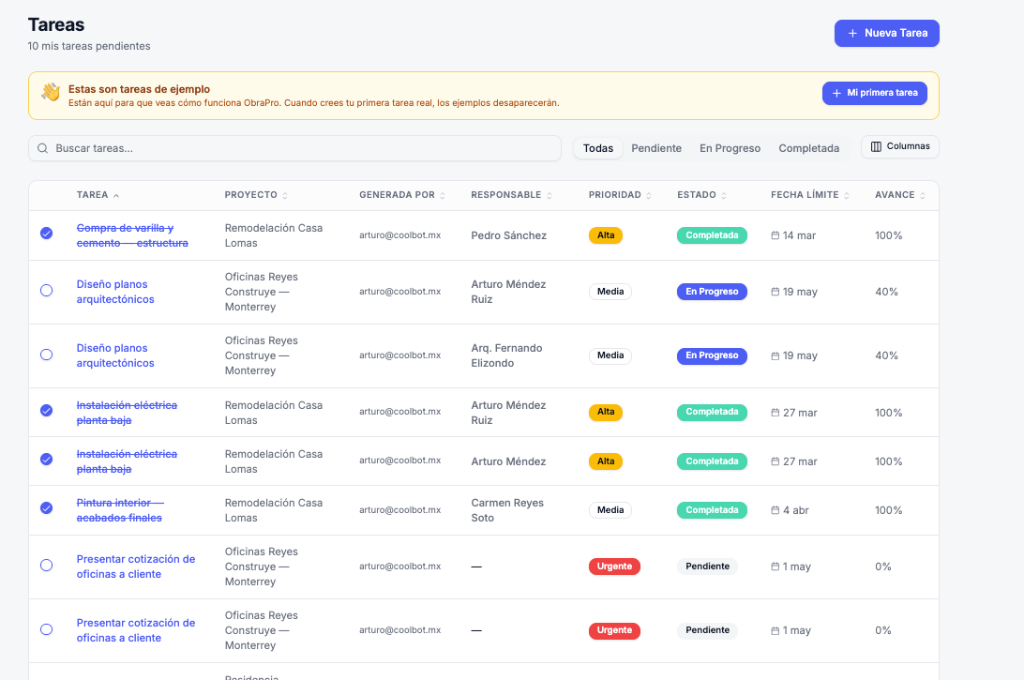Open the Pintura interior — acabados finales task
This screenshot has width=1024, height=680.
click(120, 510)
